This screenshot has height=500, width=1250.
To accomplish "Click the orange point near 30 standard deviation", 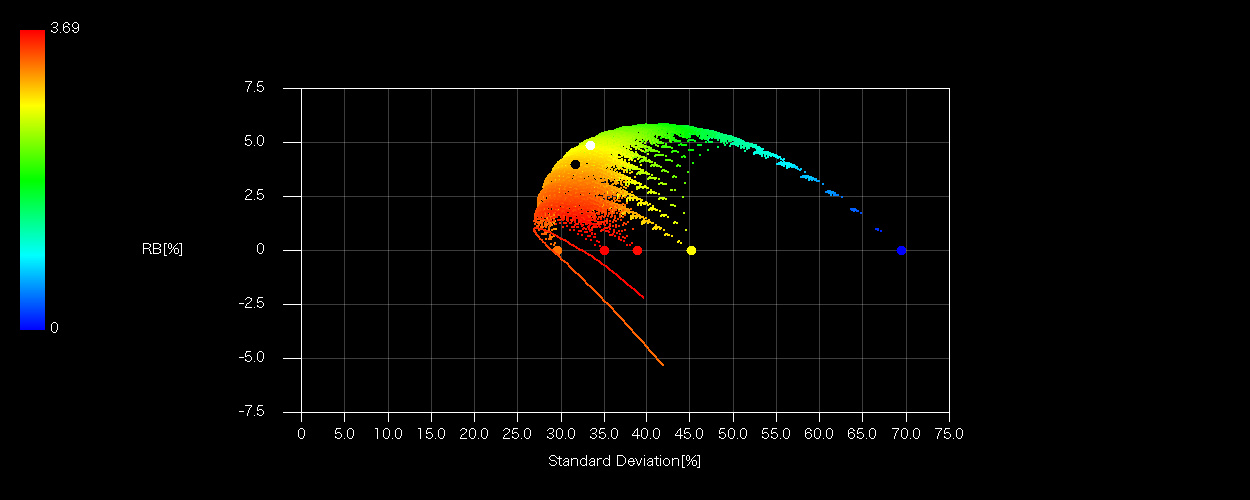I will [x=557, y=250].
